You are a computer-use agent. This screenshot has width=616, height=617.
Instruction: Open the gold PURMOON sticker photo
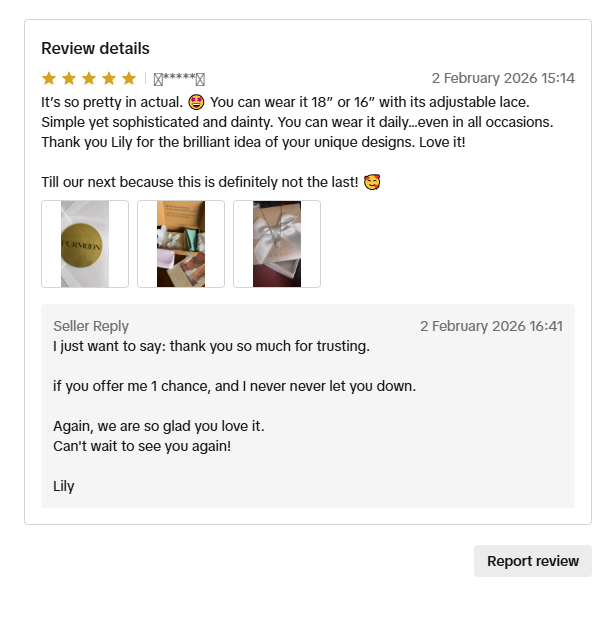85,244
